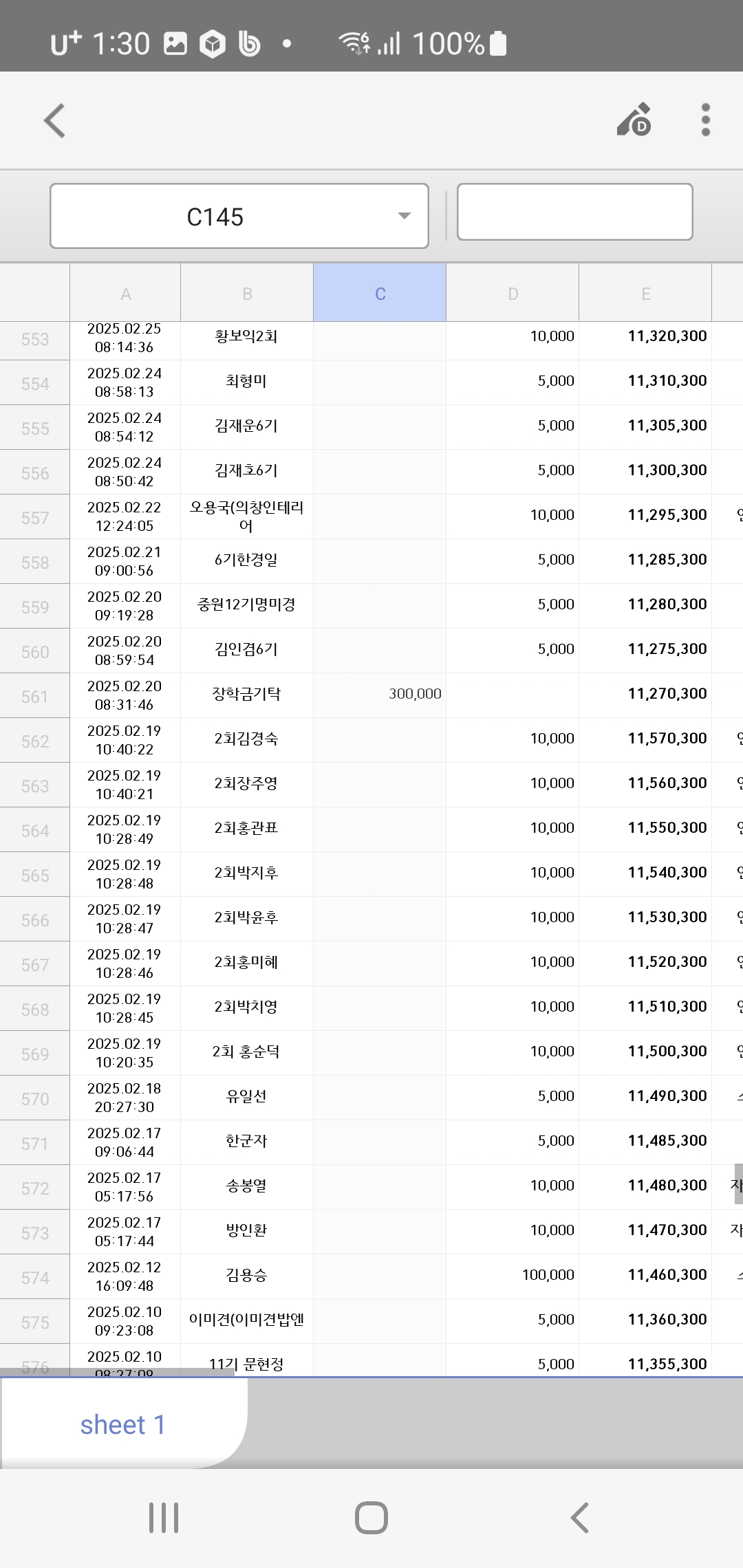The height and width of the screenshot is (1568, 743).
Task: Tap the dropdown arrow beside C145
Action: (x=405, y=216)
